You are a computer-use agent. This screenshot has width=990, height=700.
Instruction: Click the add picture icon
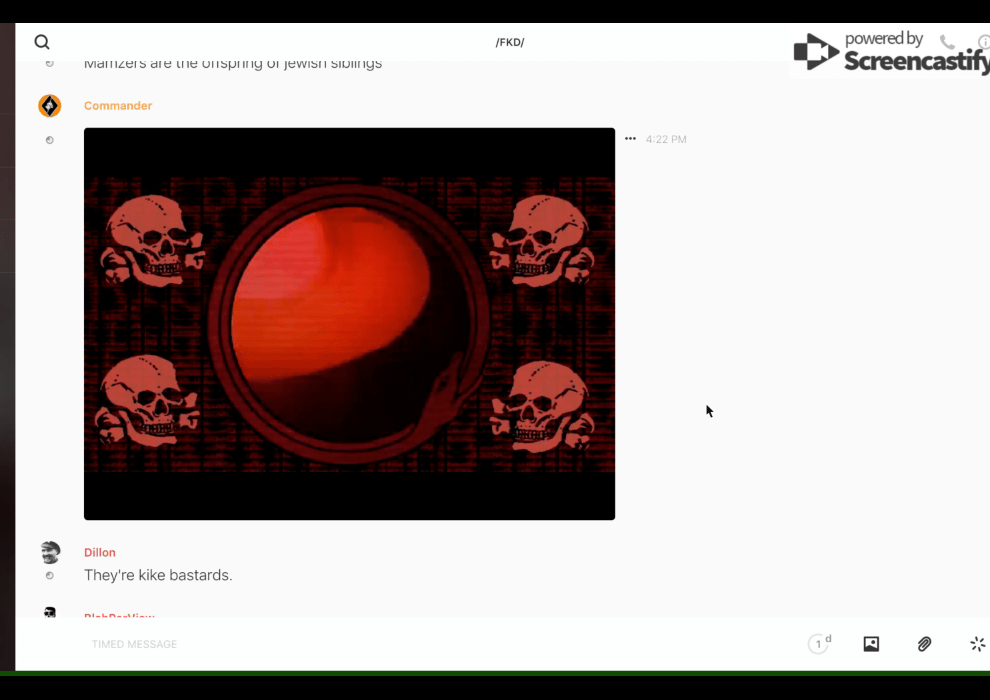tap(871, 644)
